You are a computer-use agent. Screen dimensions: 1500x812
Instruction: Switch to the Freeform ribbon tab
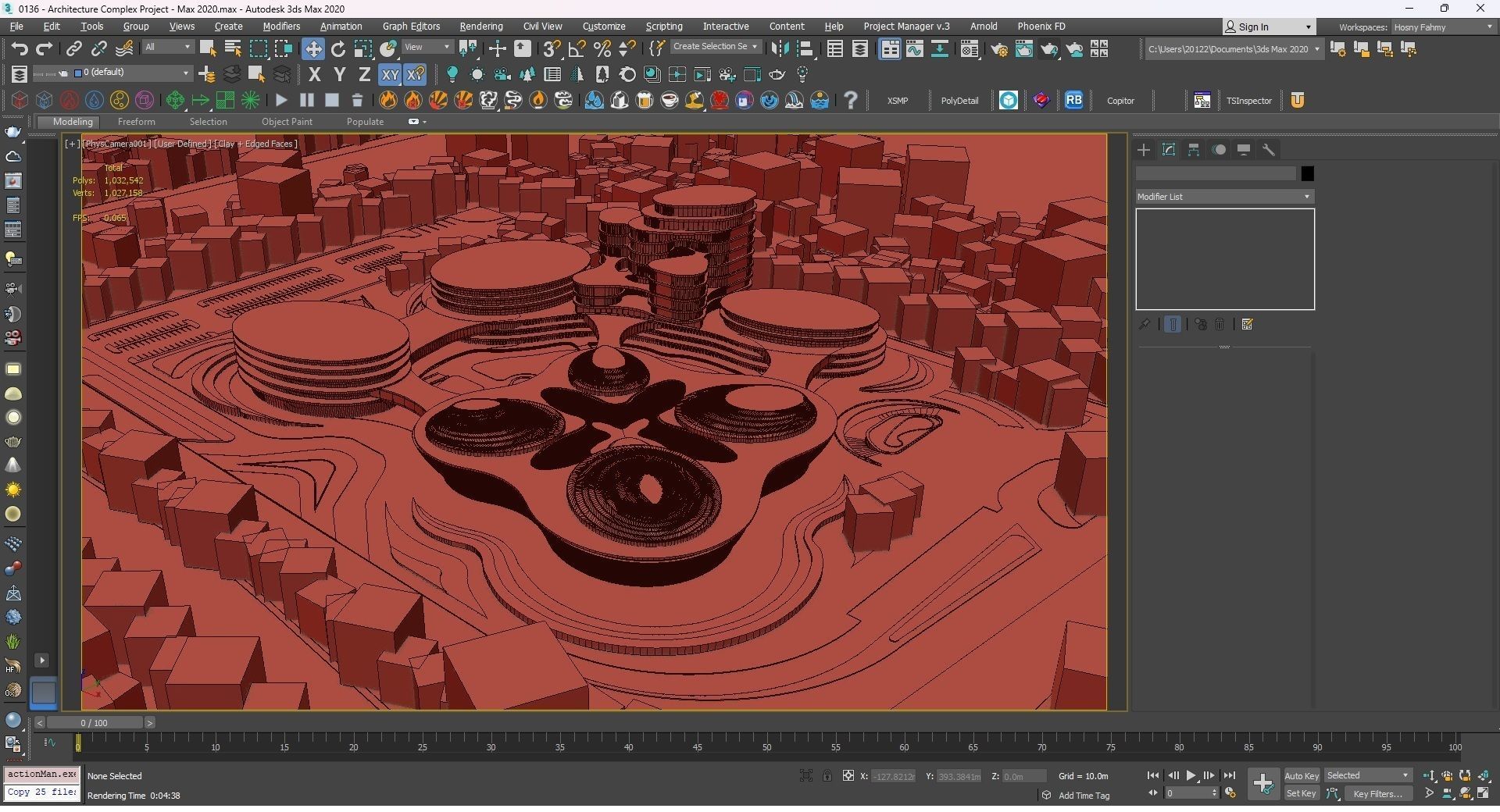click(136, 122)
